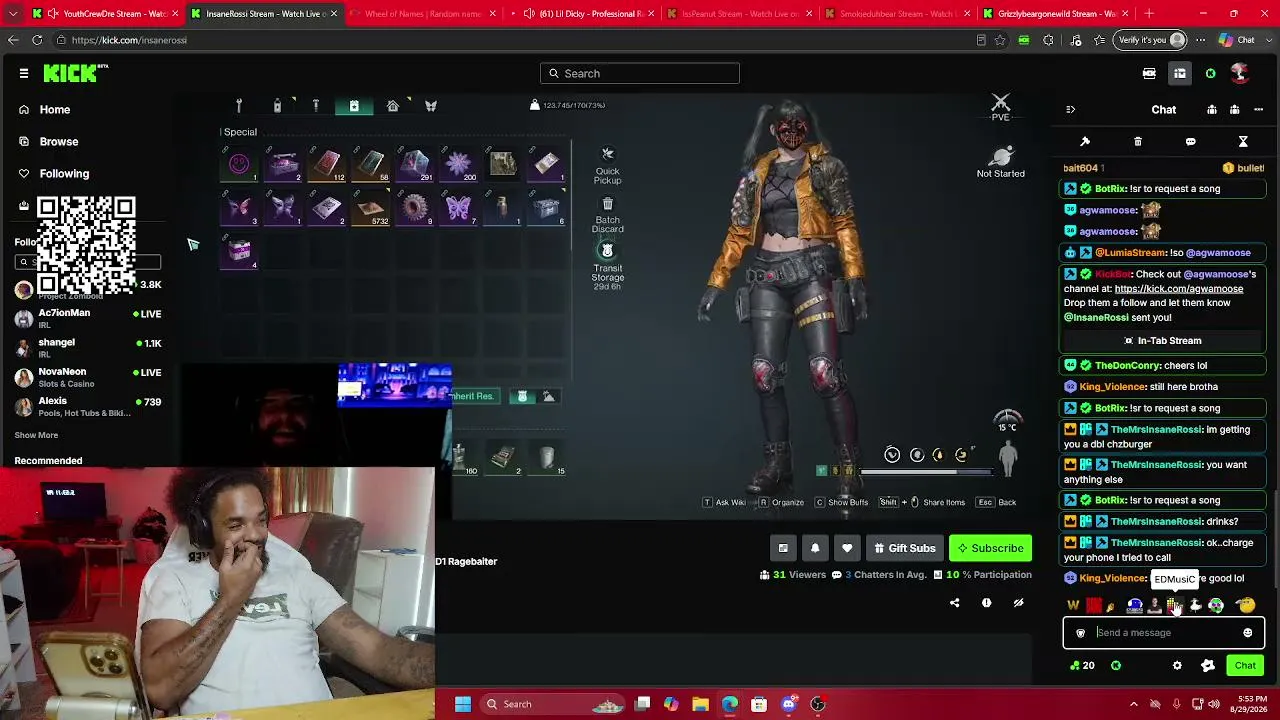
Task: Click the channel points 20 balance
Action: tap(1082, 666)
